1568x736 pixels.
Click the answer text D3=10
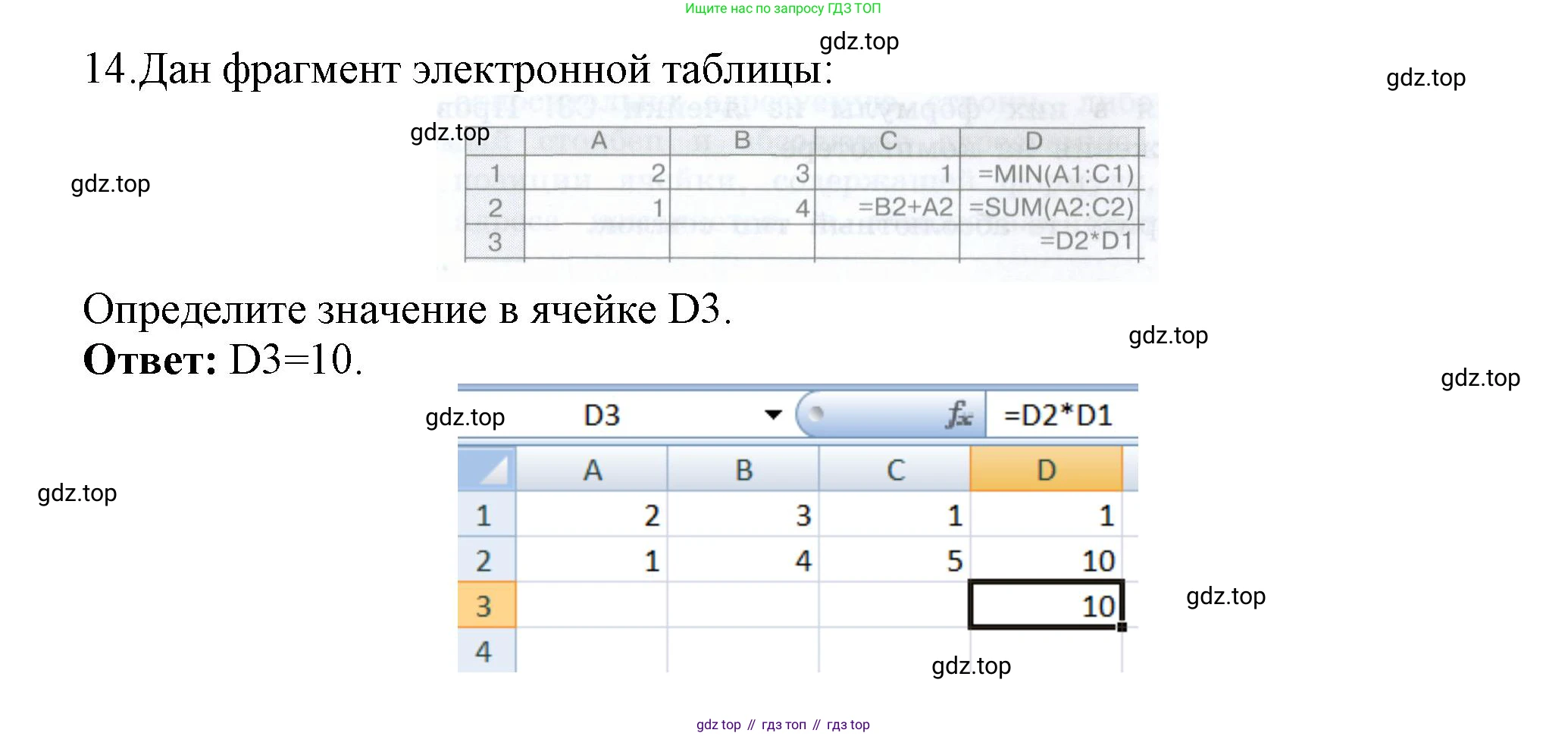click(x=296, y=359)
